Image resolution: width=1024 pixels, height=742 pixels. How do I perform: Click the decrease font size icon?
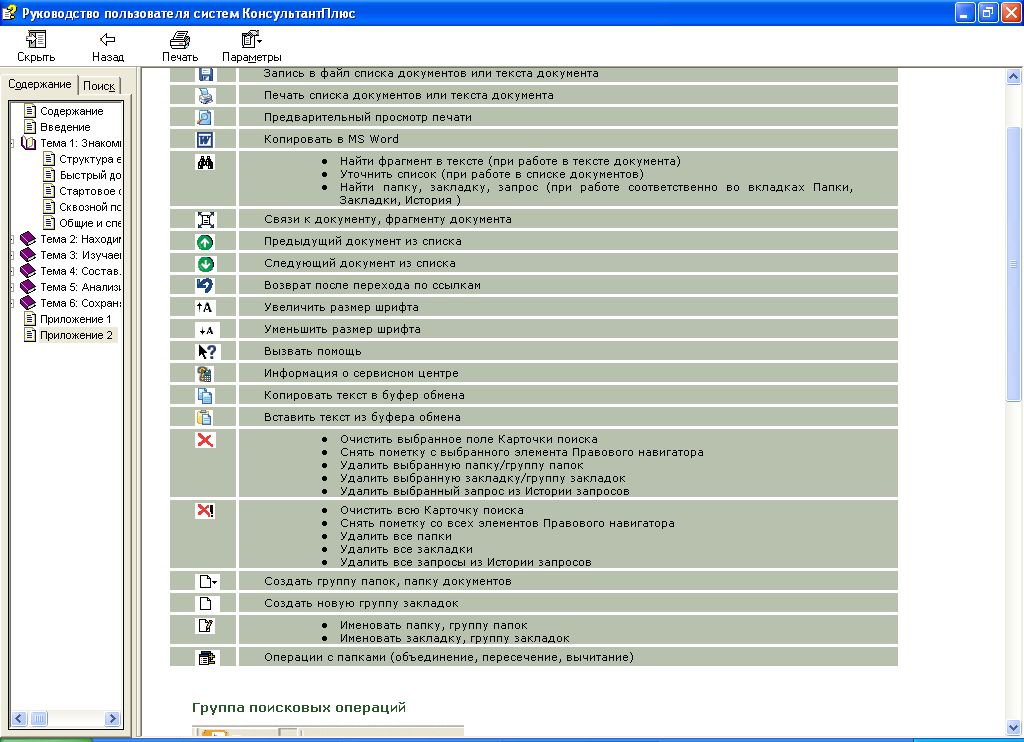tap(206, 330)
